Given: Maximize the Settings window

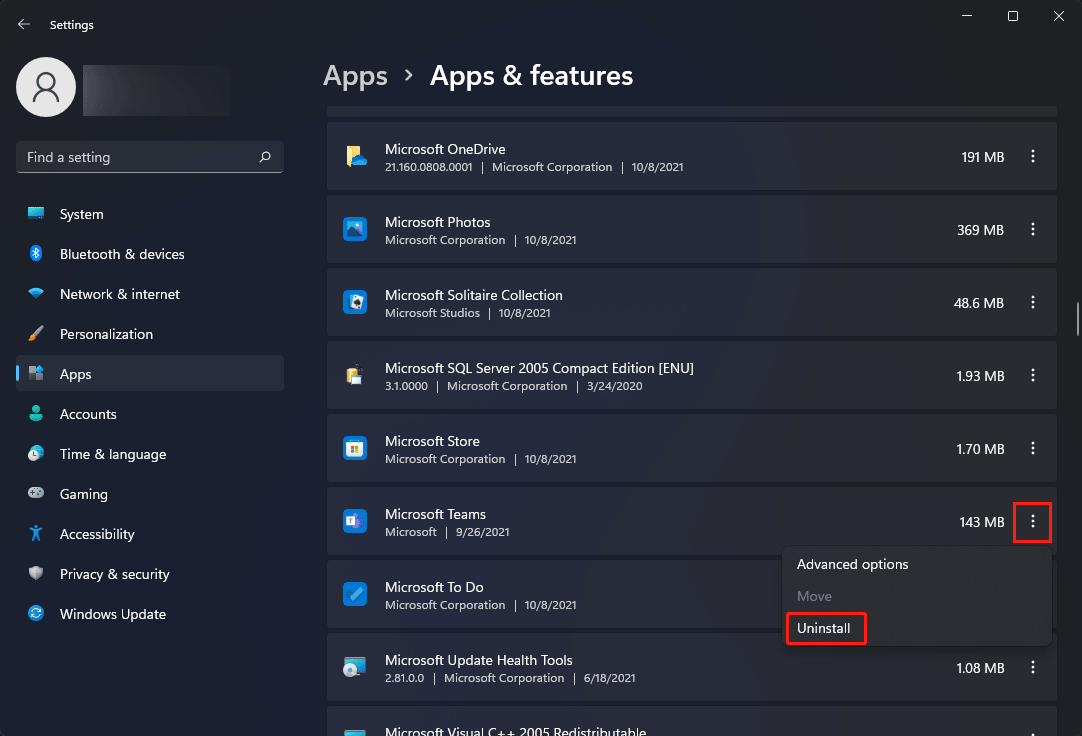Looking at the screenshot, I should coord(1012,16).
